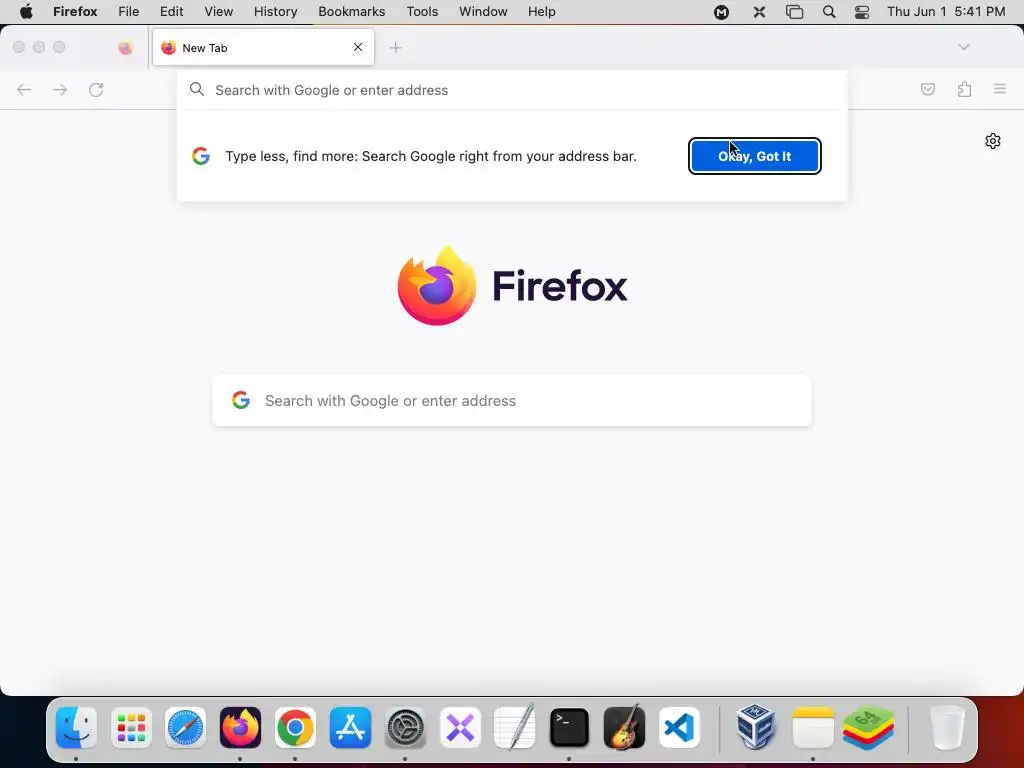Click the M circle menu bar icon
1024x768 pixels.
pyautogui.click(x=721, y=12)
